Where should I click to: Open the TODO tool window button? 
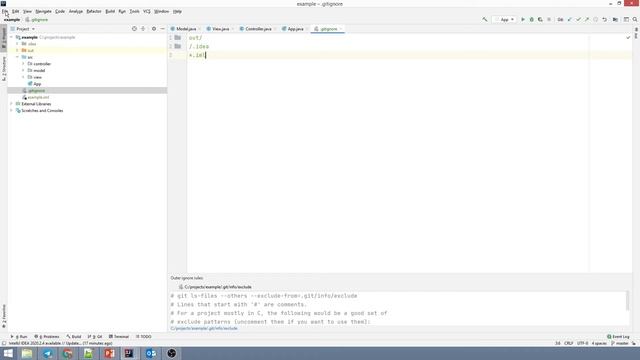point(144,337)
